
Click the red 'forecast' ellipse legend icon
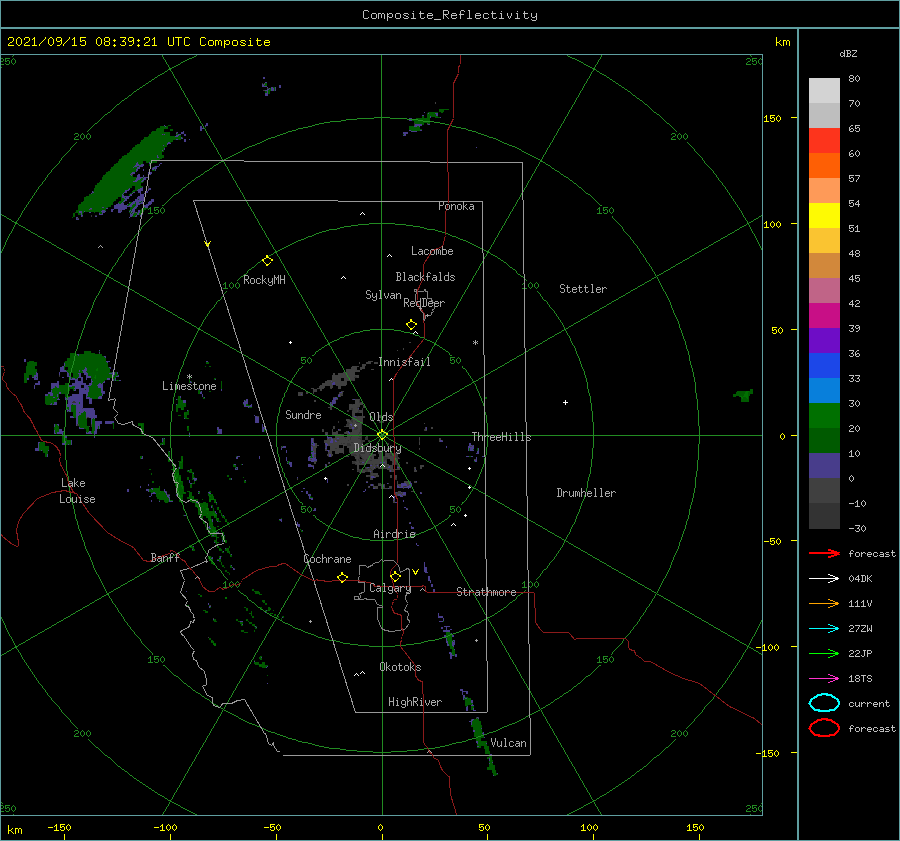[x=824, y=728]
